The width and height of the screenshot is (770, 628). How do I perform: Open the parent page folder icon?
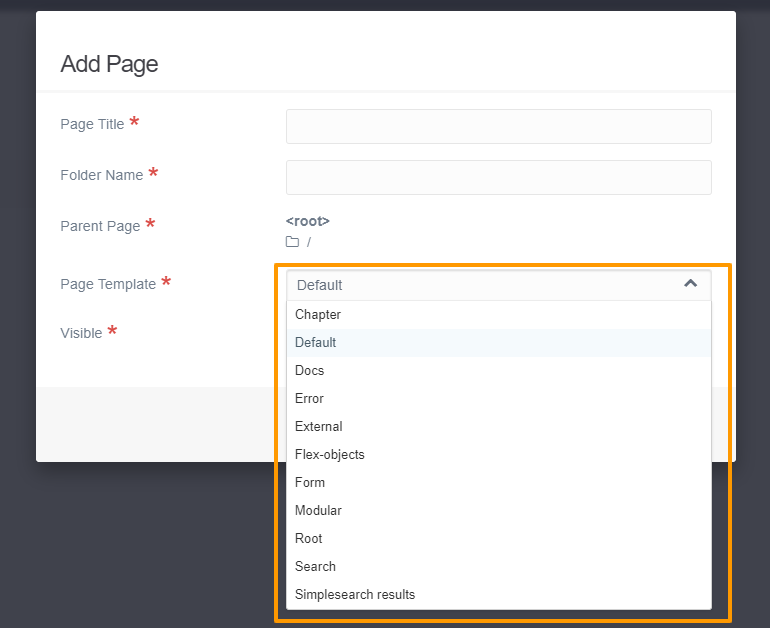(292, 242)
